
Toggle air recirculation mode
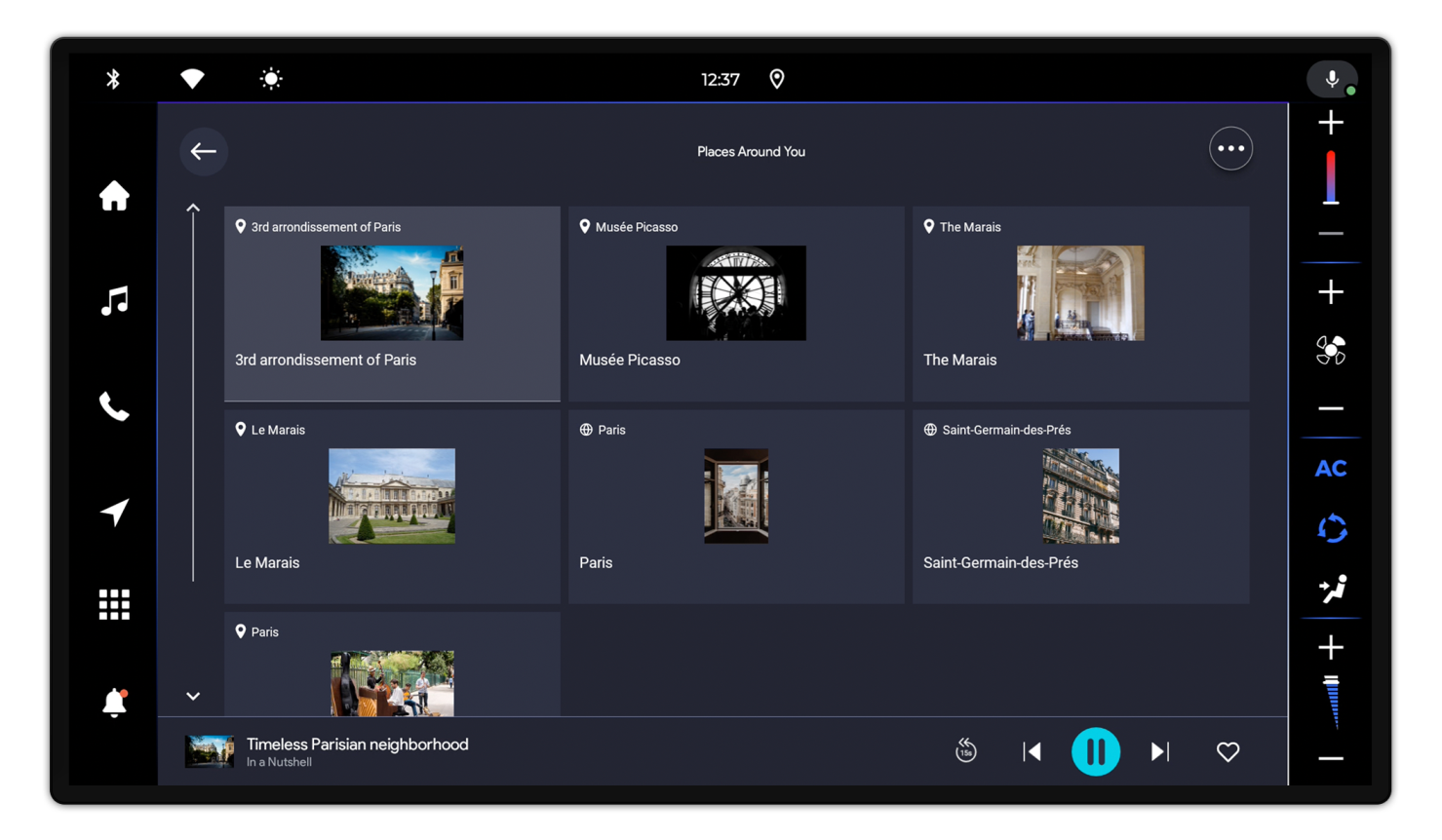(x=1331, y=529)
